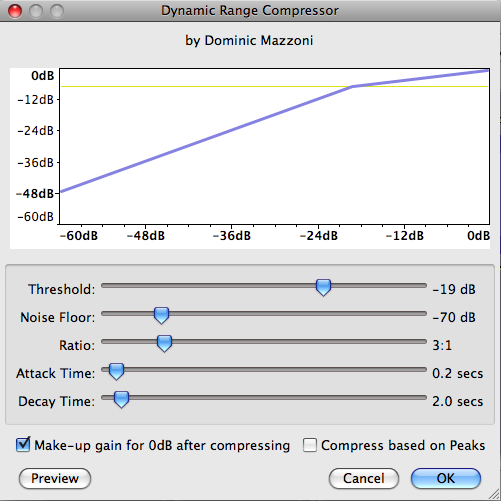Click the Preview button

pos(55,479)
